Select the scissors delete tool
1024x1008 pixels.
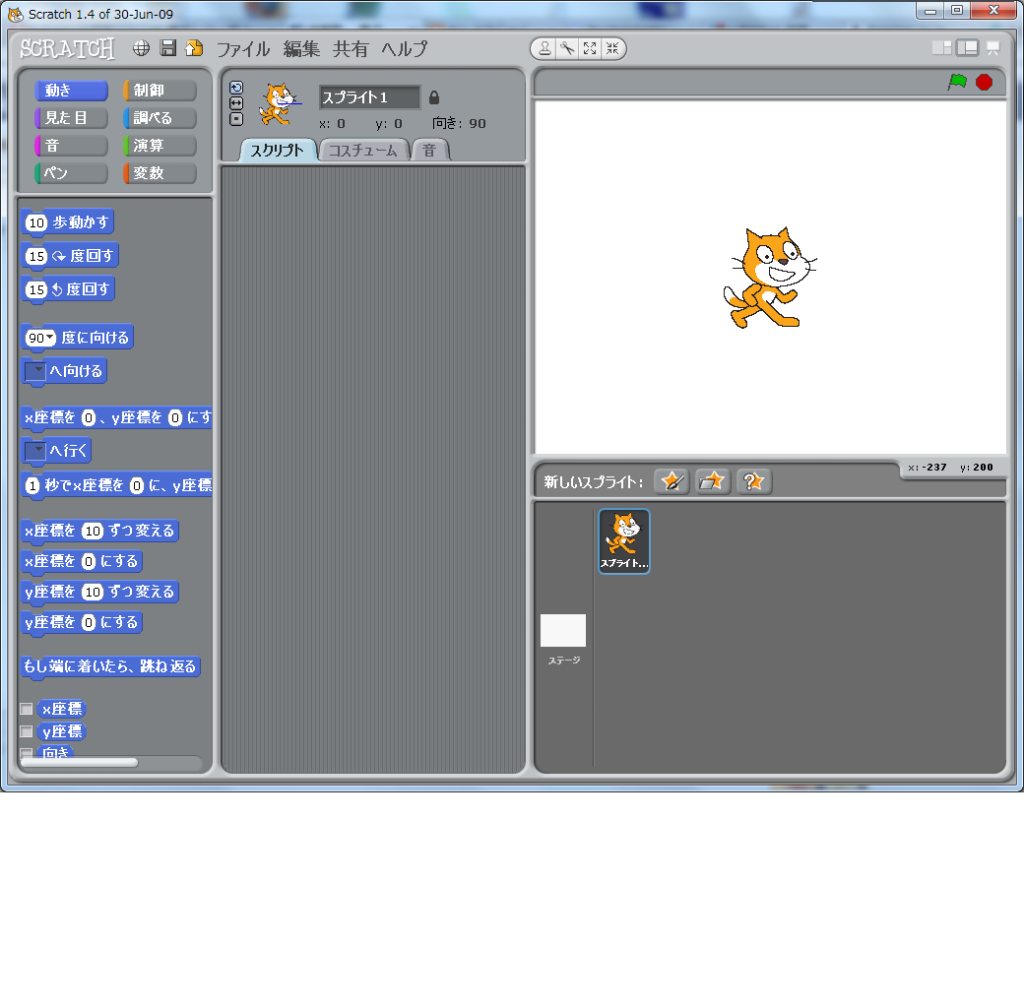tap(567, 48)
